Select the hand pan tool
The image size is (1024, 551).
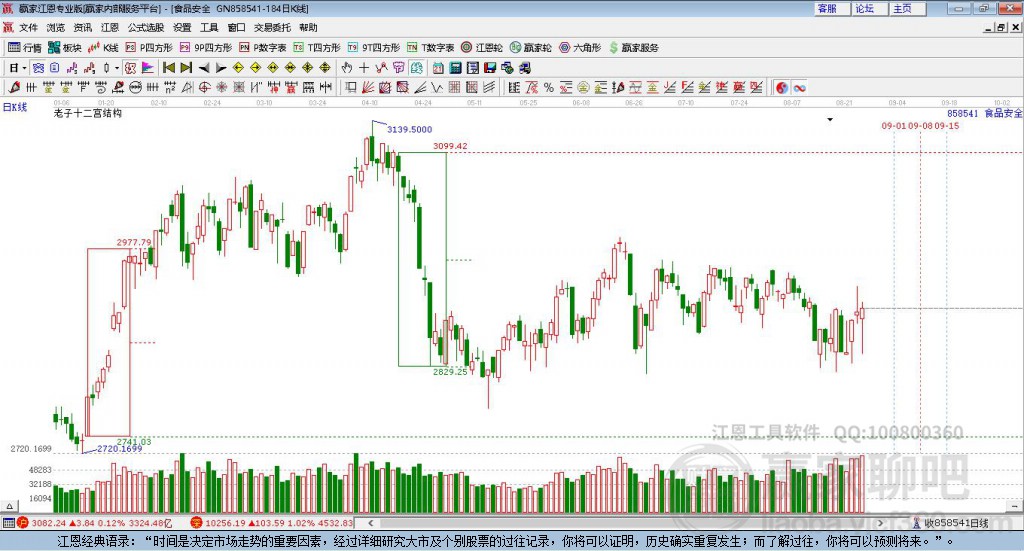coord(347,68)
